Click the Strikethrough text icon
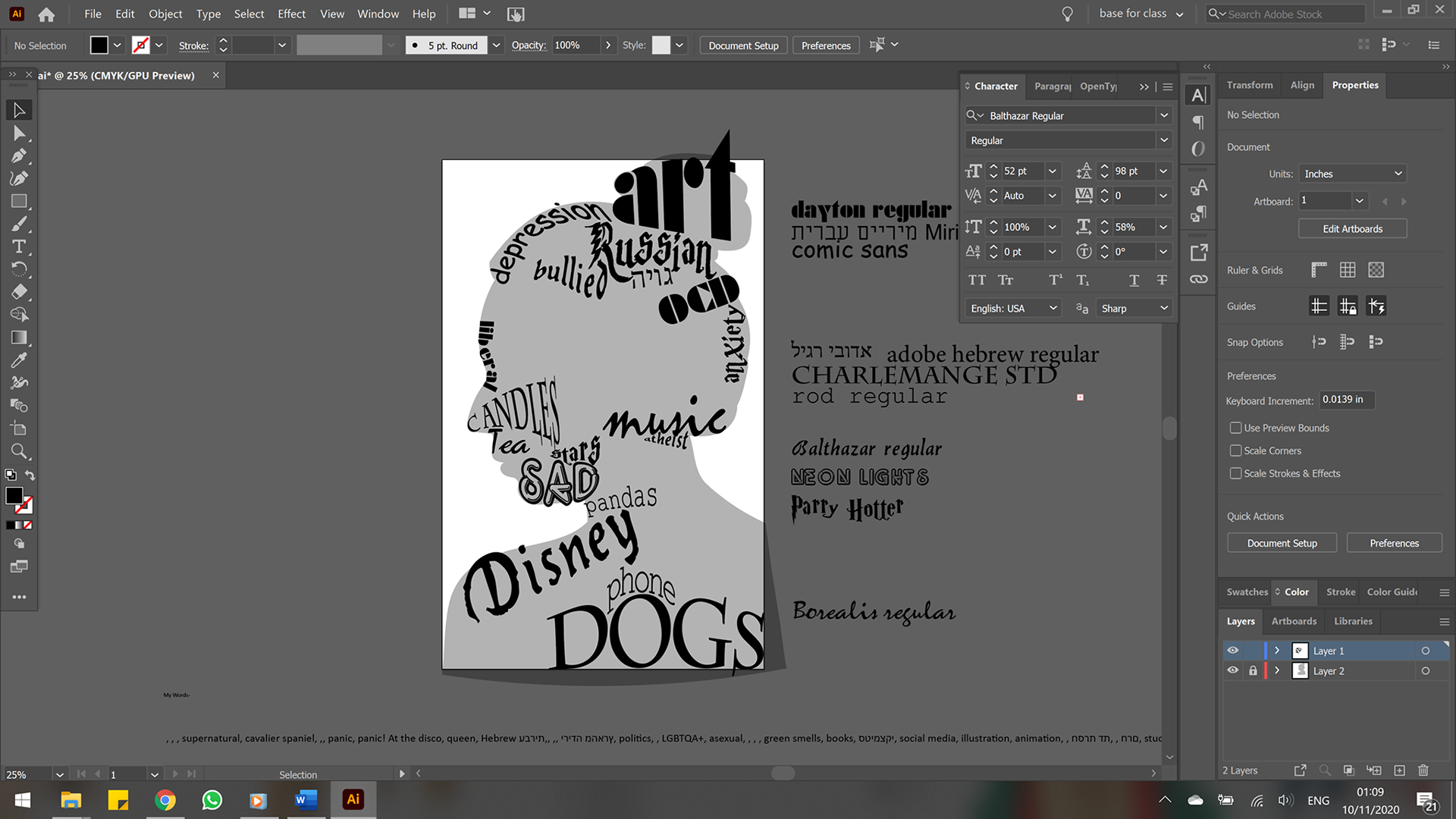 pos(1162,281)
